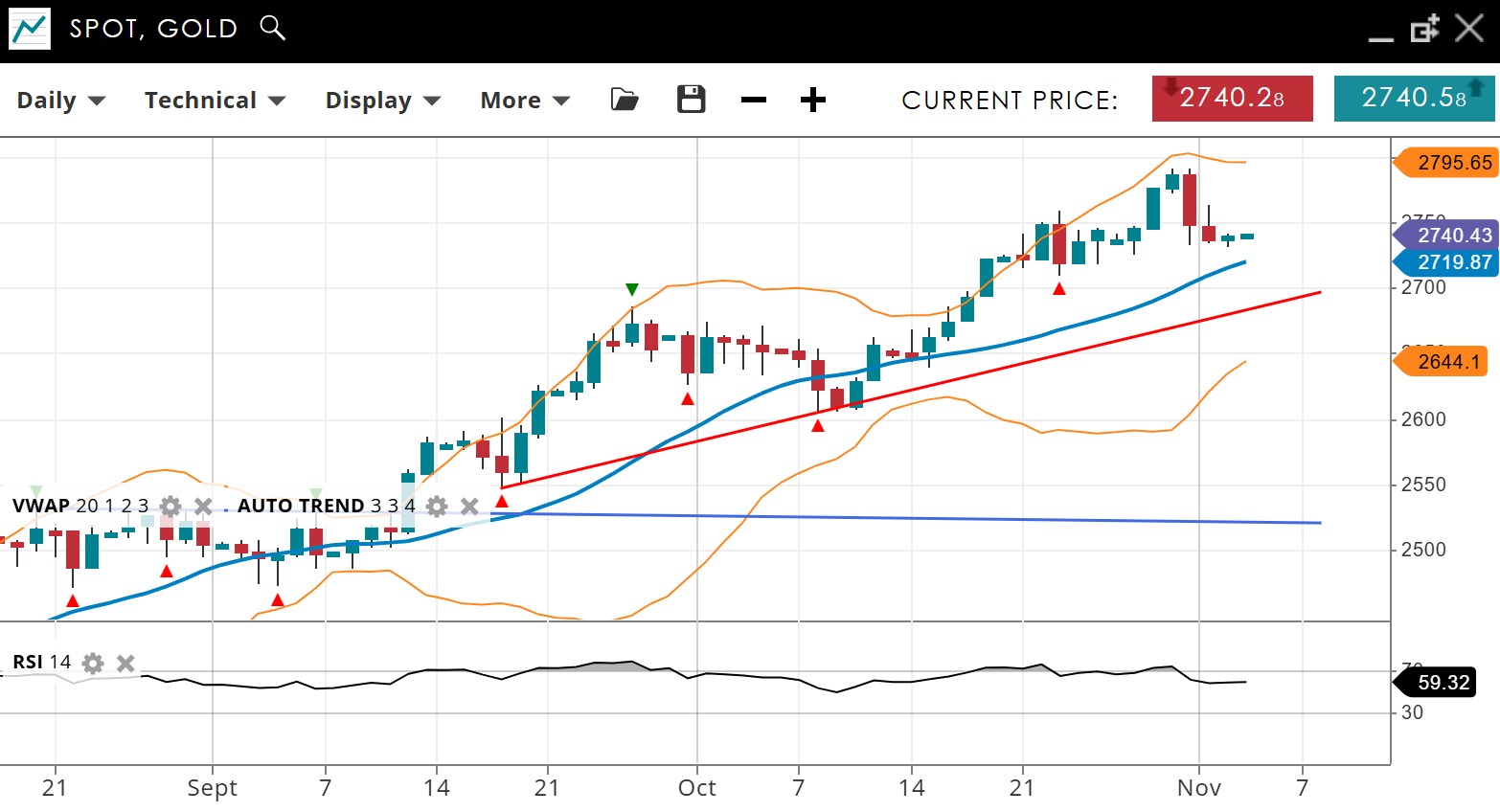Remove the RSI indicator
The image size is (1500, 812).
(125, 663)
